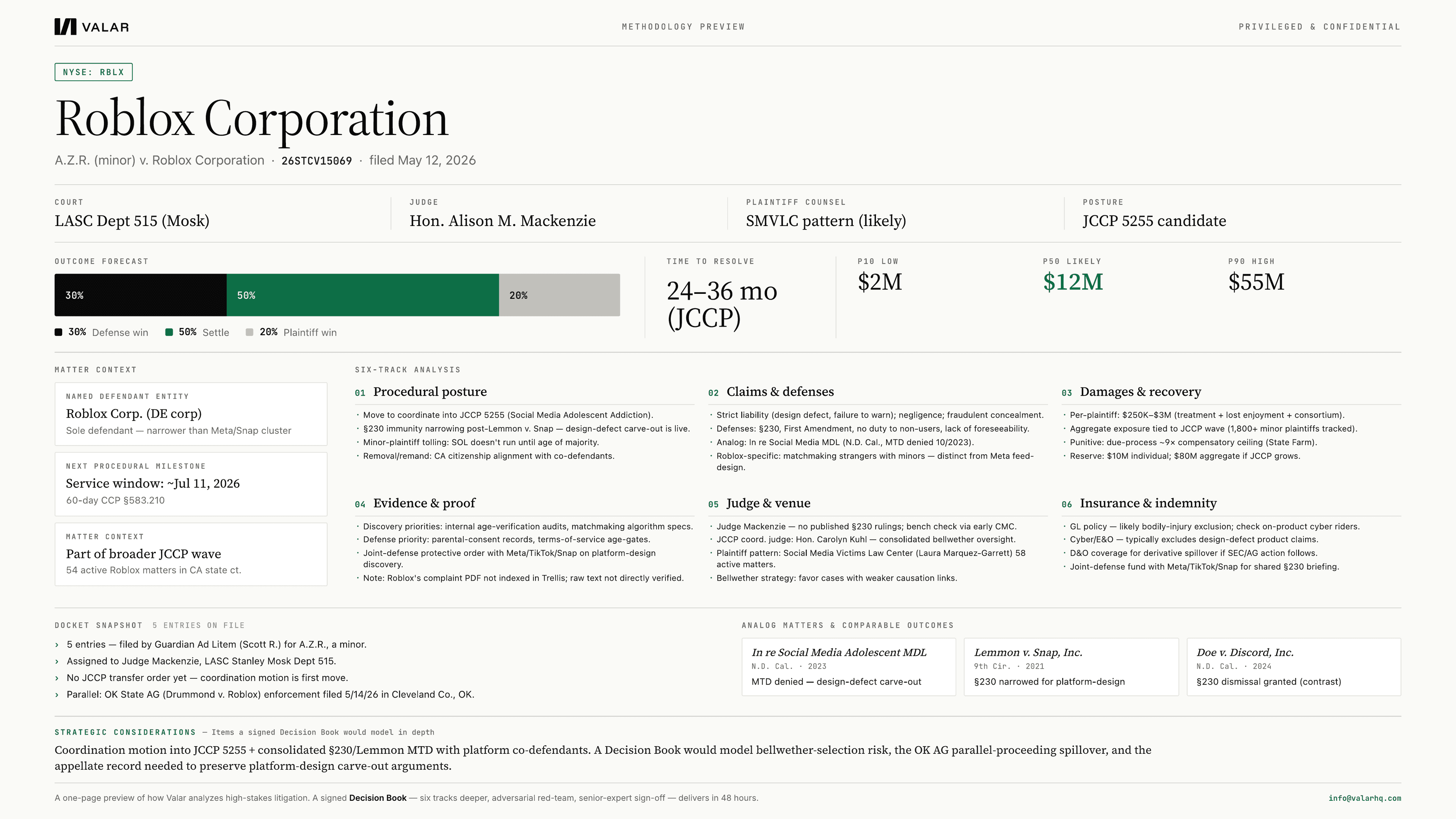Click '60-day CCP §583.210' note
The image size is (1456, 819).
point(115,500)
